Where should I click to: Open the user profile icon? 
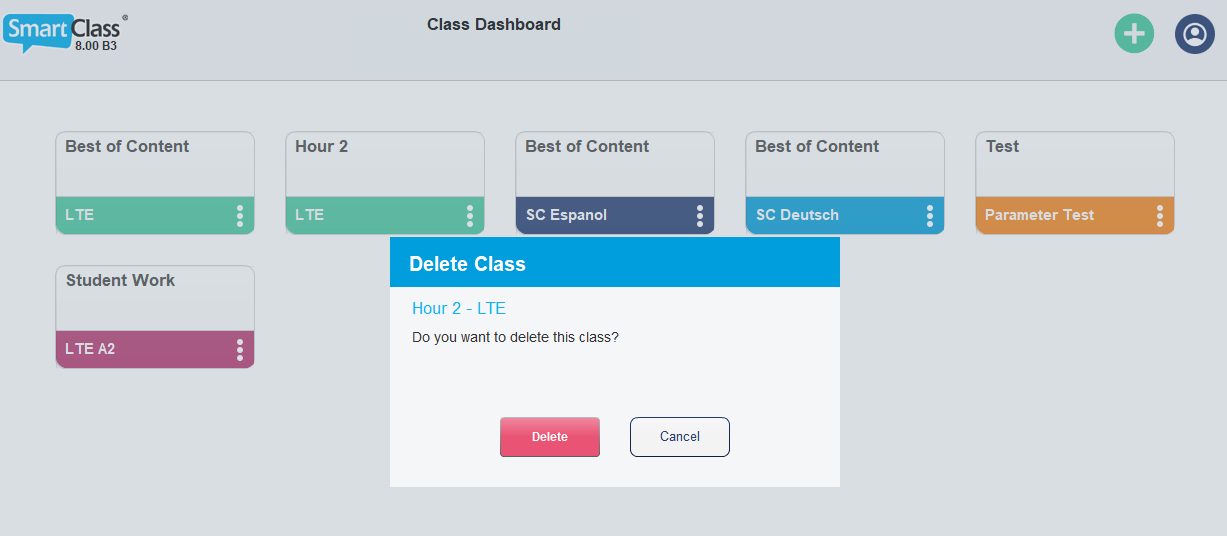pyautogui.click(x=1194, y=34)
